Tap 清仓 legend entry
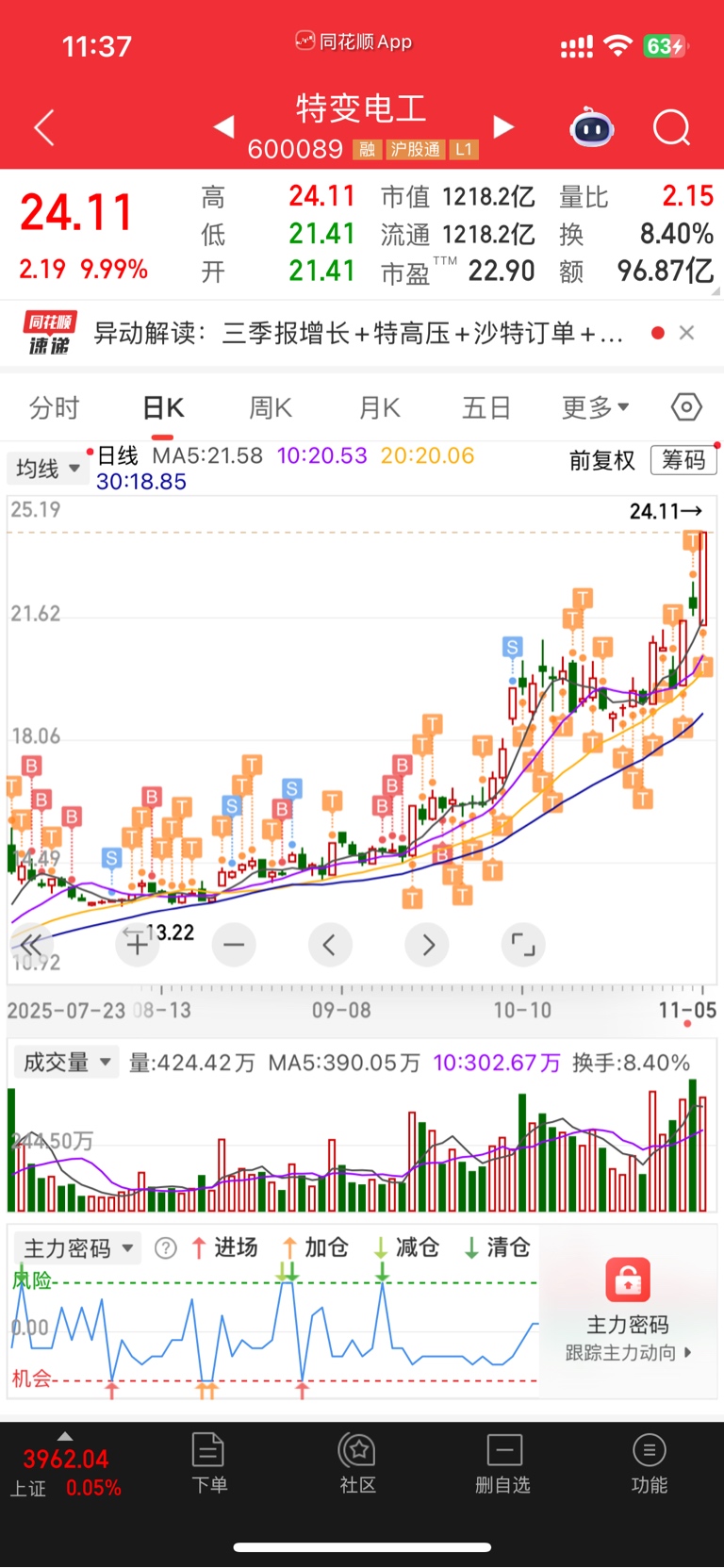This screenshot has width=724, height=1568. point(498,1247)
